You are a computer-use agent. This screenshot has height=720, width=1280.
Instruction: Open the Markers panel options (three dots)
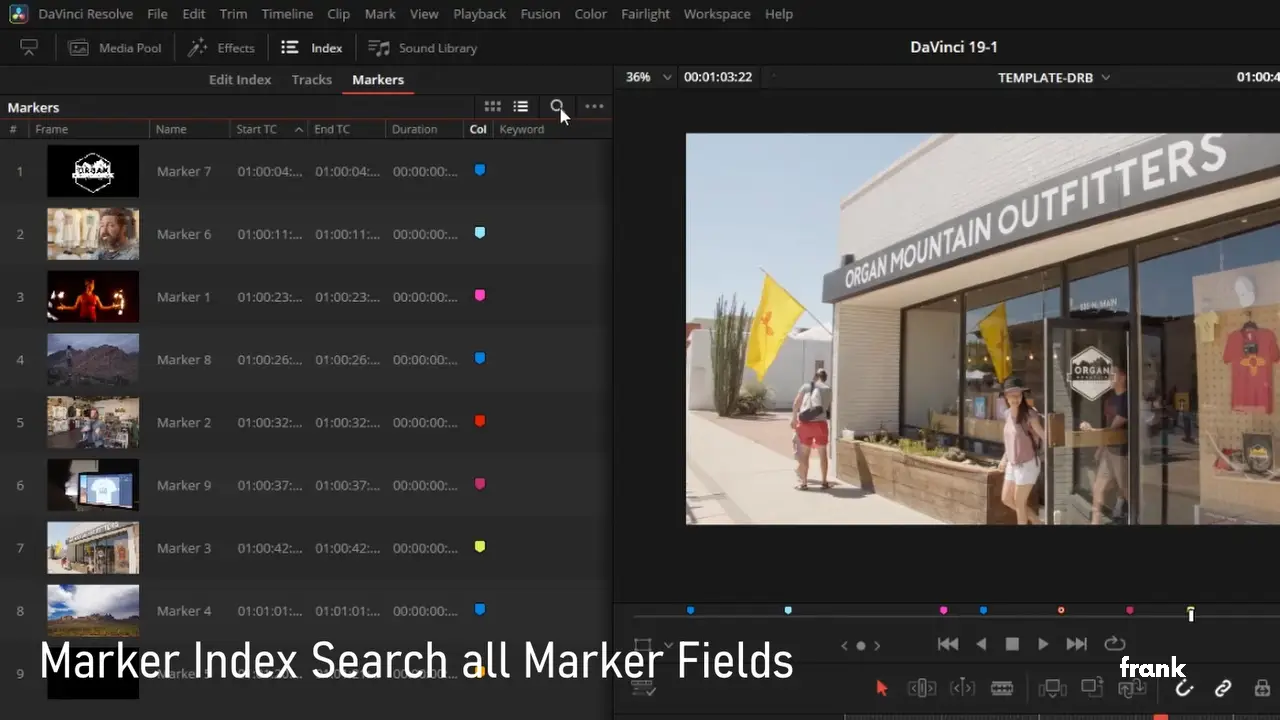click(594, 107)
